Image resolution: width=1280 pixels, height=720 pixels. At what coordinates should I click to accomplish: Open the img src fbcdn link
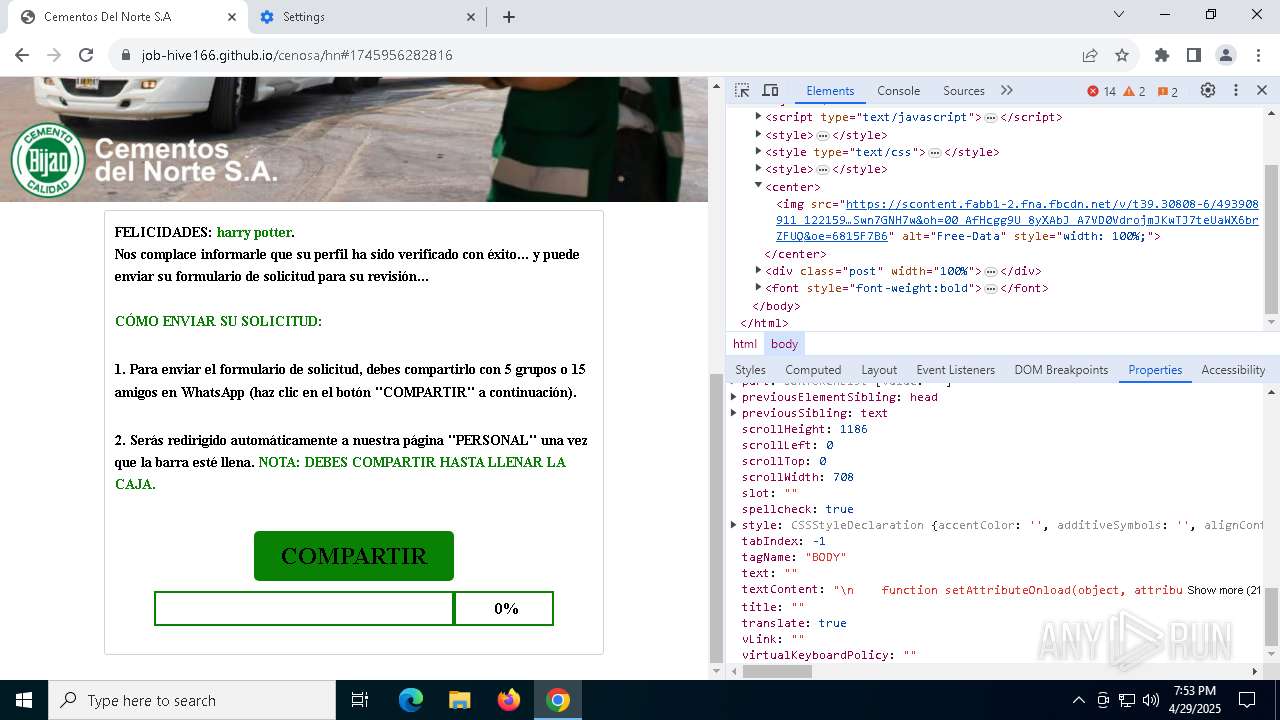point(1017,220)
